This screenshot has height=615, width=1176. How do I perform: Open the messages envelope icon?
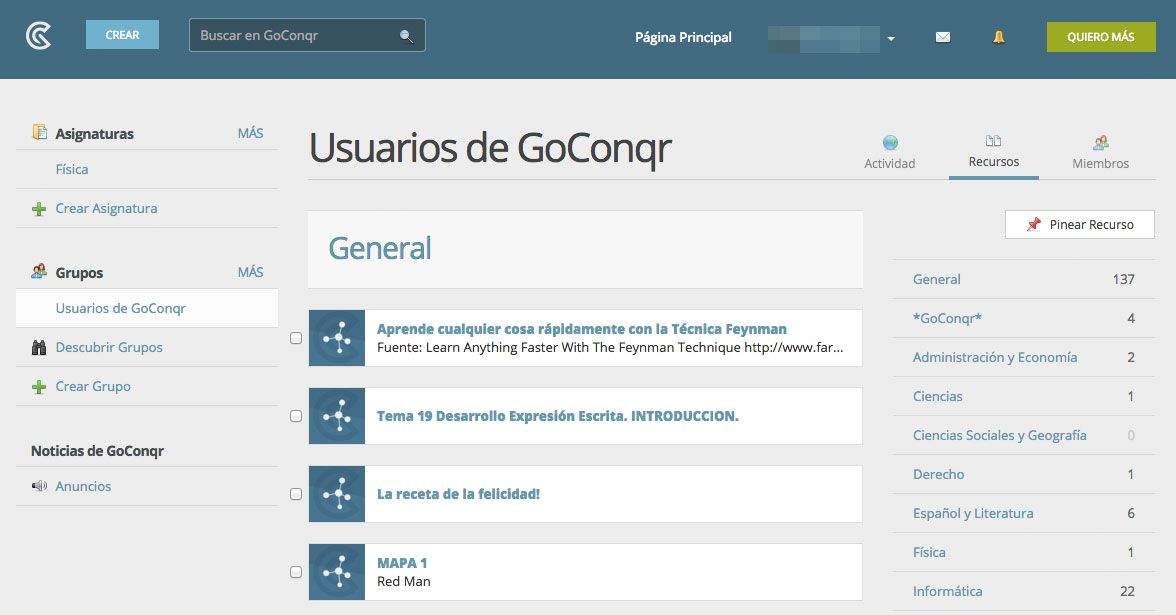click(x=943, y=37)
